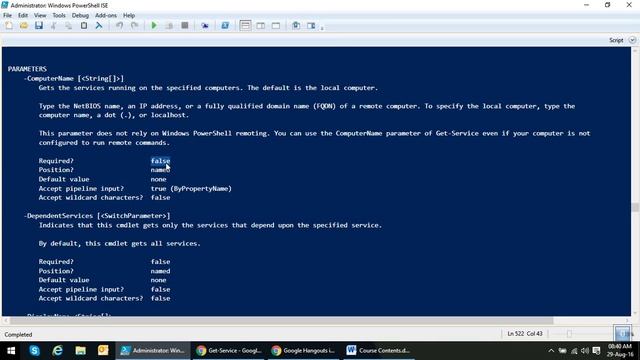
Task: Click 'Accept wildcard characters?' under -DependentServices
Action: [x=91, y=298]
